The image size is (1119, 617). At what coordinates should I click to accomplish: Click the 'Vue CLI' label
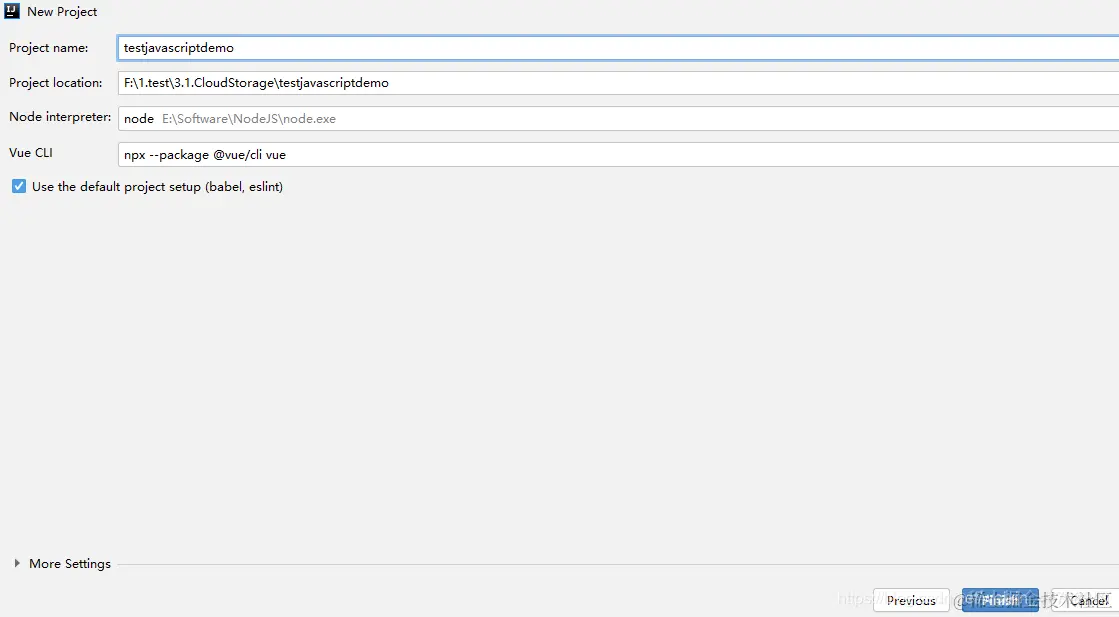[31, 153]
